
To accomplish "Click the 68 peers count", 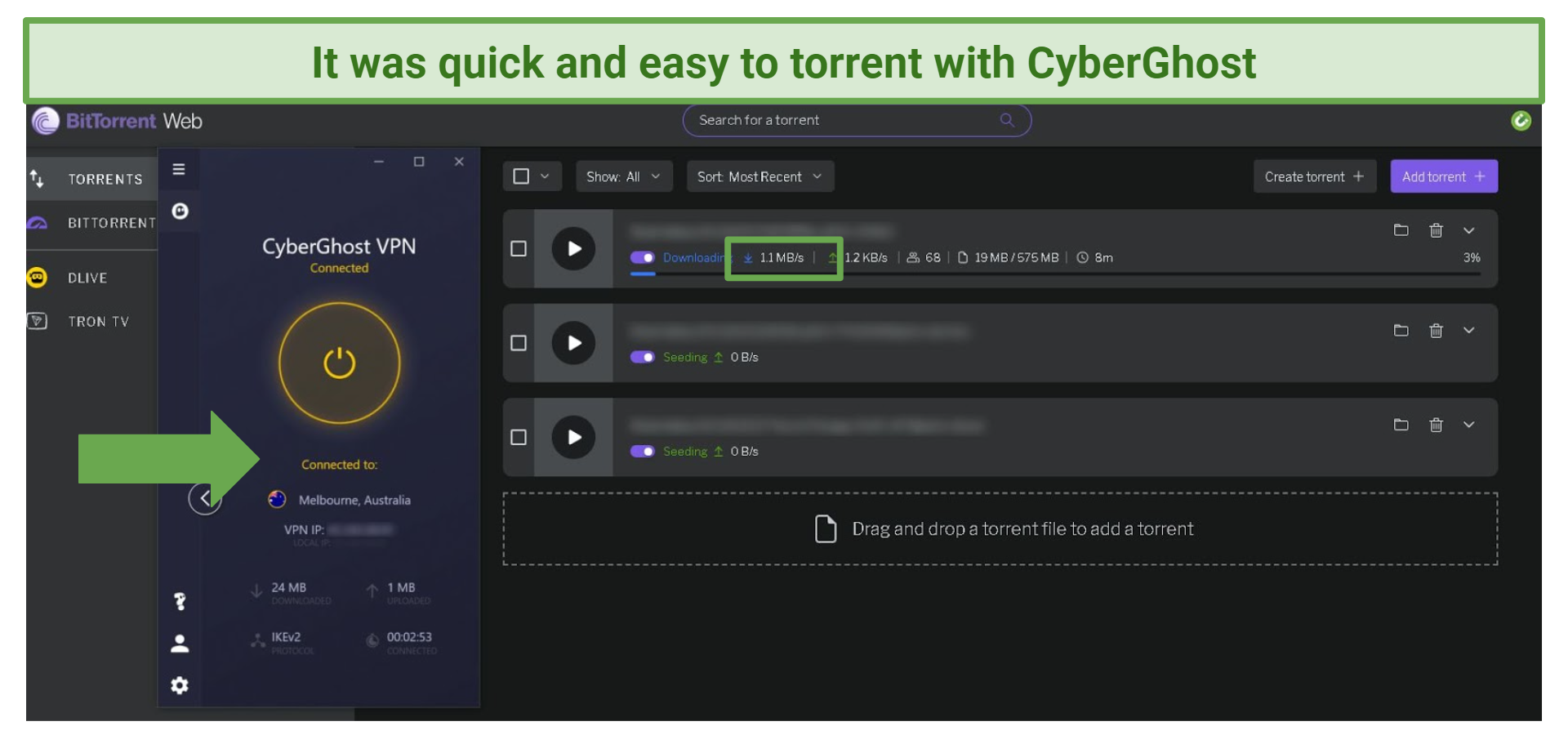I will [933, 257].
